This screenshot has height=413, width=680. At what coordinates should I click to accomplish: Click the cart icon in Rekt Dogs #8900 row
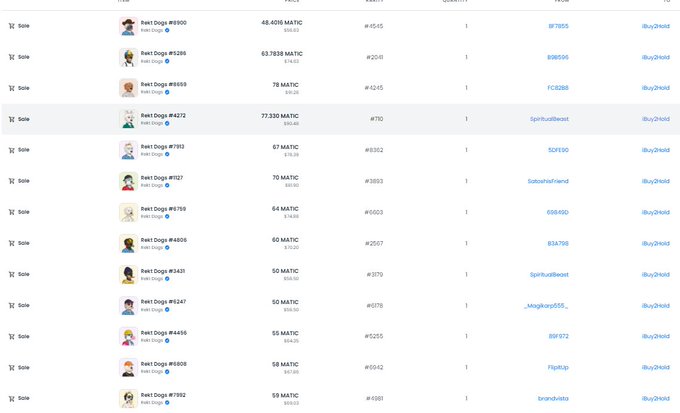[11, 26]
